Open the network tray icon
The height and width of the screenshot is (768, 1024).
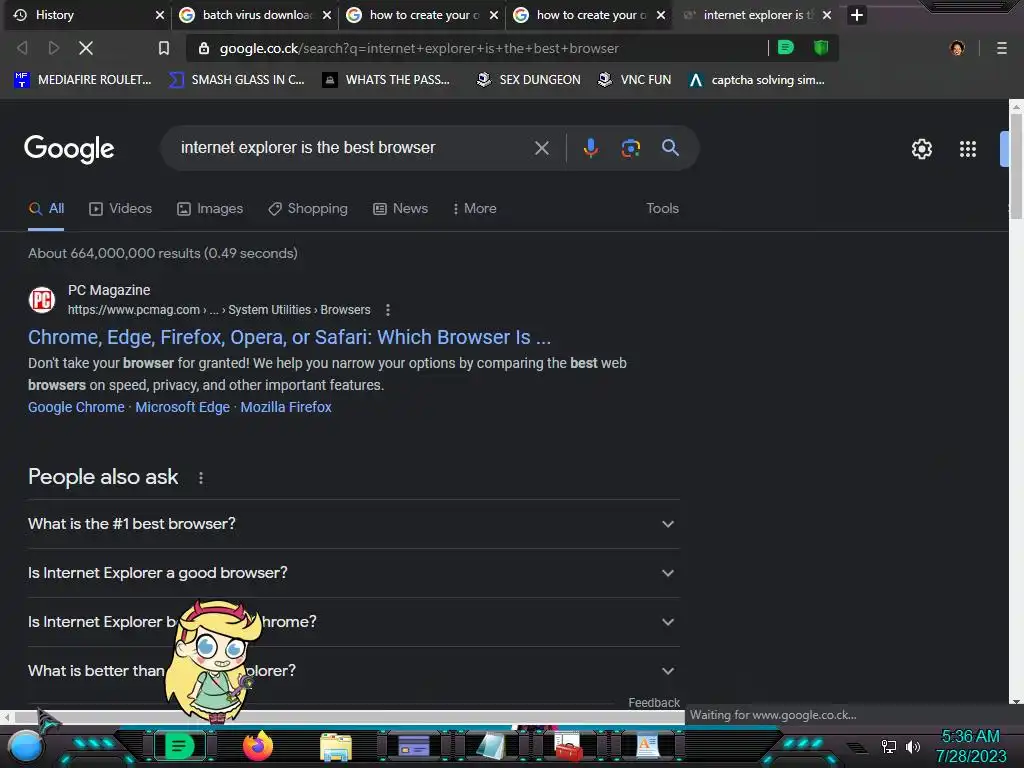click(889, 746)
